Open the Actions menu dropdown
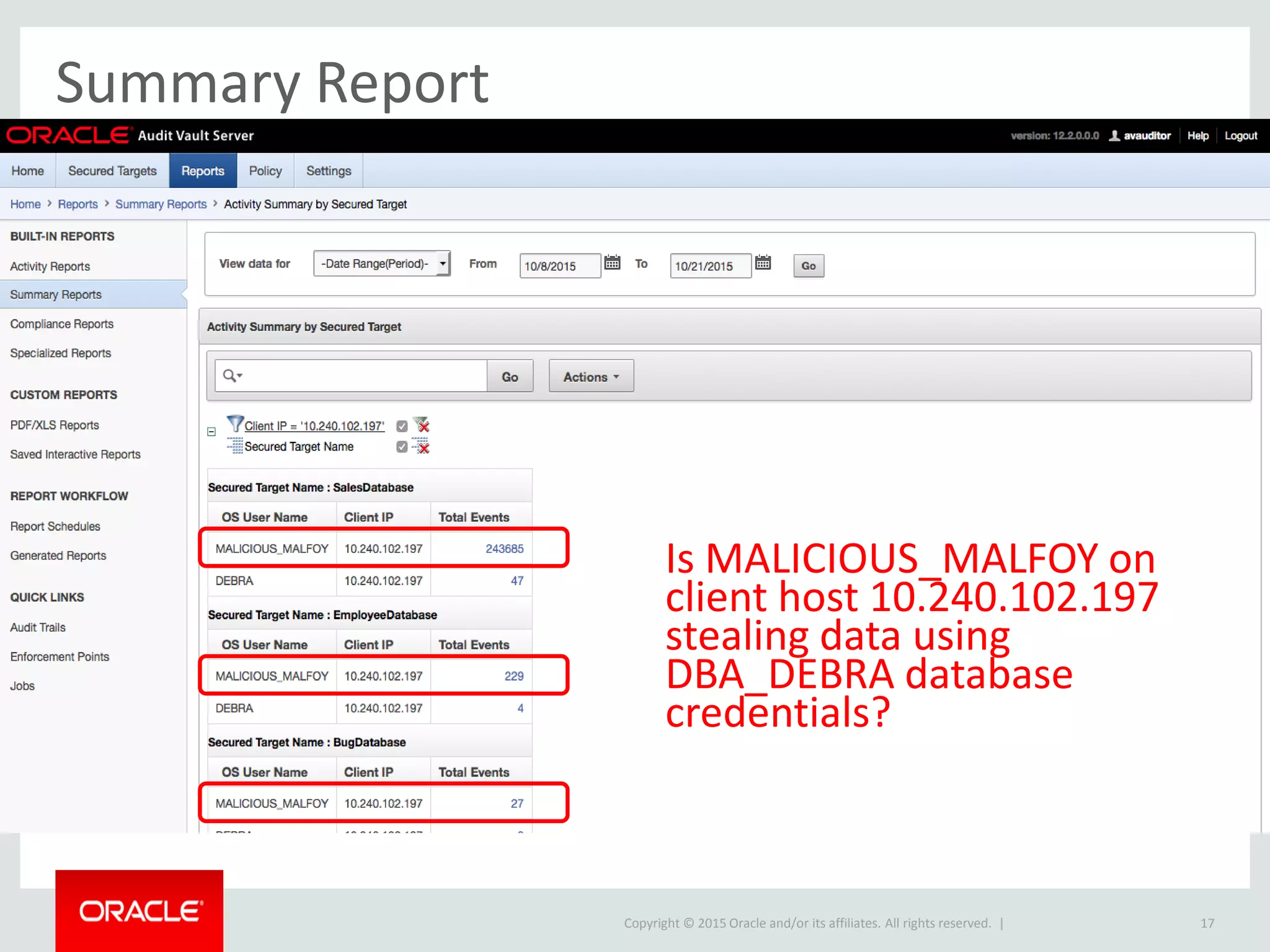 [591, 376]
